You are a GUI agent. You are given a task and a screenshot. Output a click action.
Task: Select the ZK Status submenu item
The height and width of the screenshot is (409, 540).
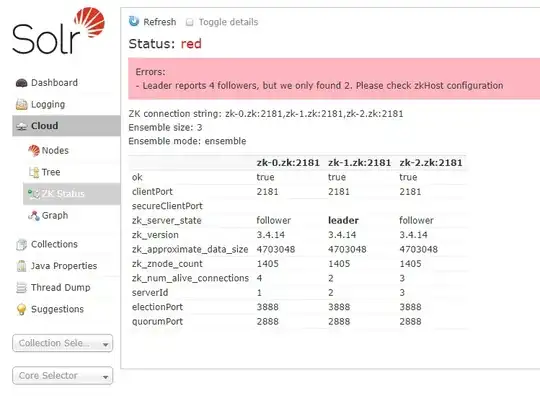(72, 194)
